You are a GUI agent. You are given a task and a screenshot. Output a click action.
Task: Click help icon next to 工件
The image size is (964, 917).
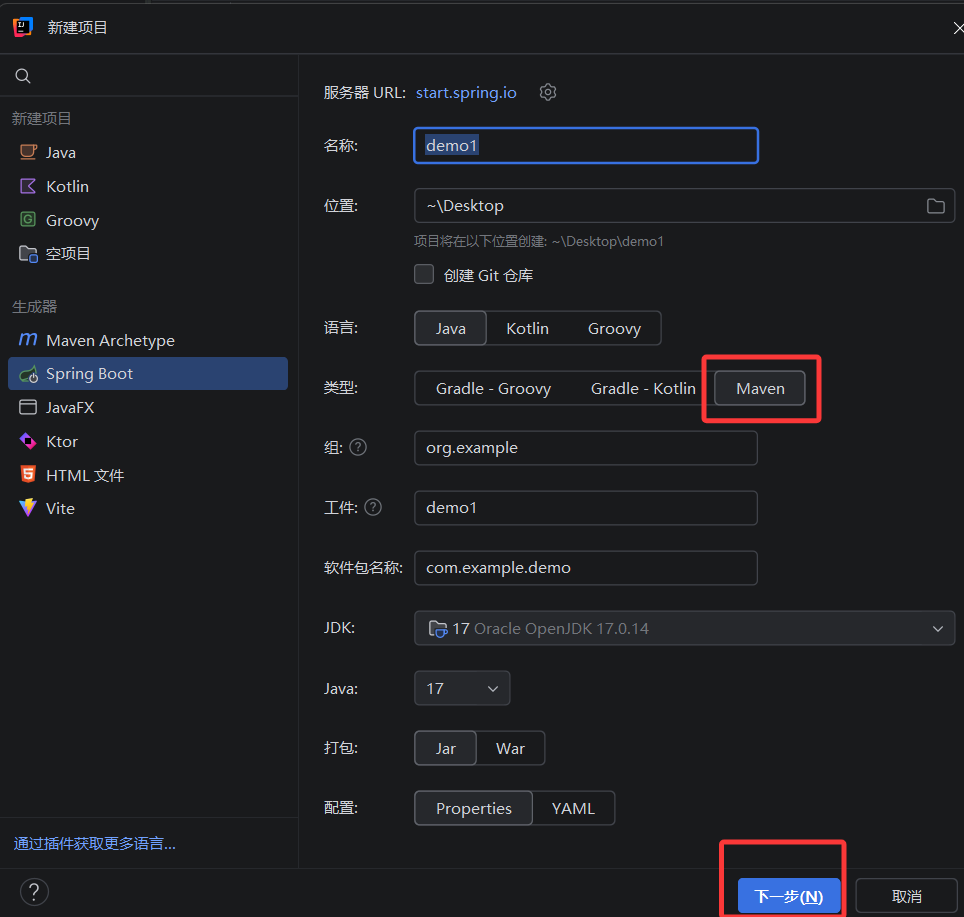click(373, 507)
